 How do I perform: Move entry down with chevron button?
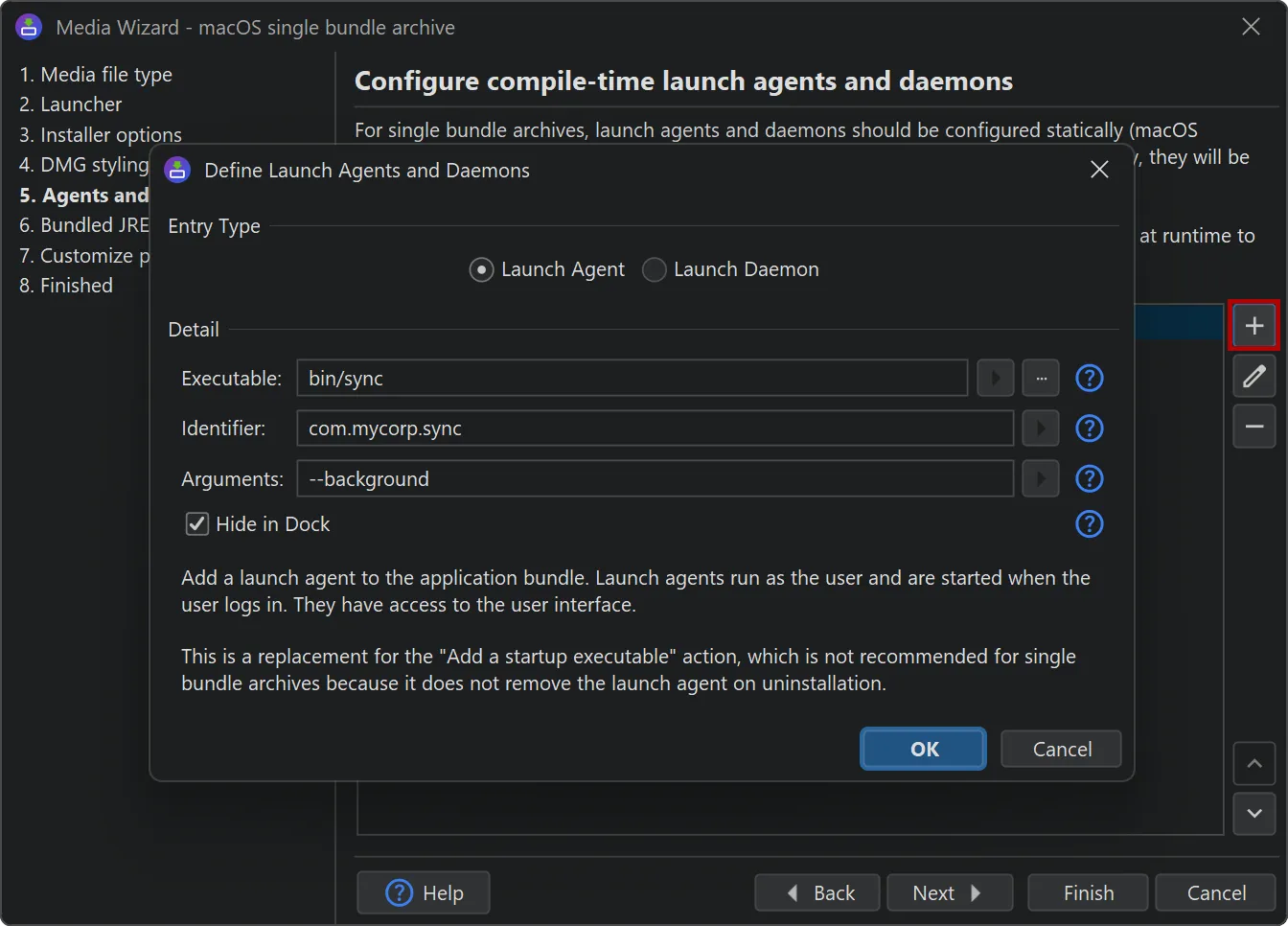(1253, 814)
